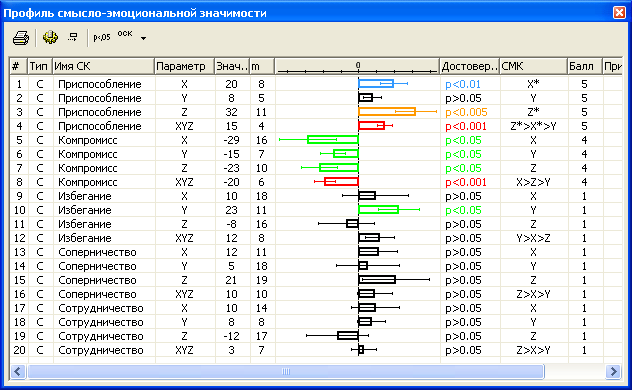
Task: Click the 'Достовер..' column header
Action: click(470, 66)
